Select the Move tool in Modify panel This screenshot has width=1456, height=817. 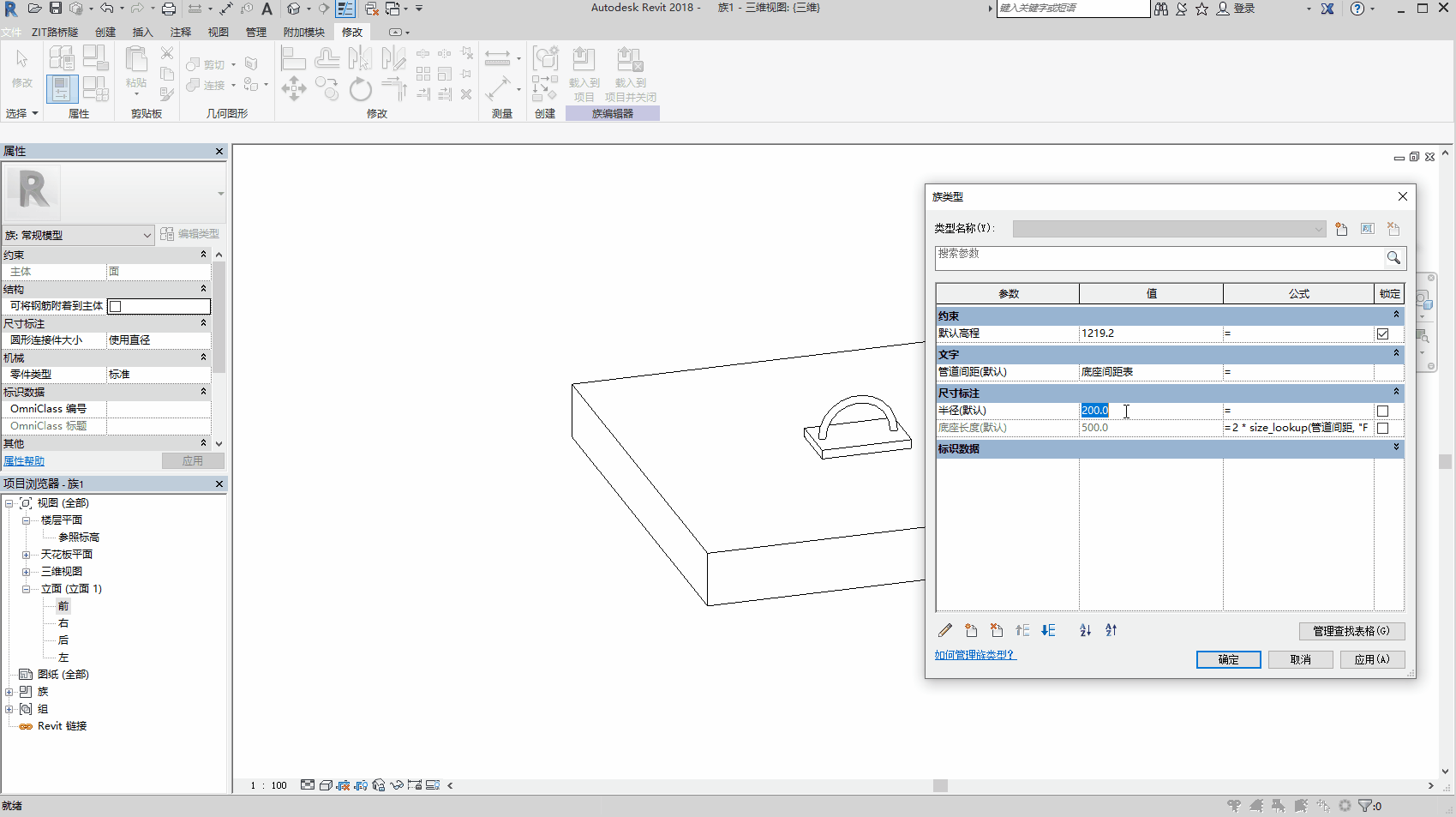click(293, 88)
